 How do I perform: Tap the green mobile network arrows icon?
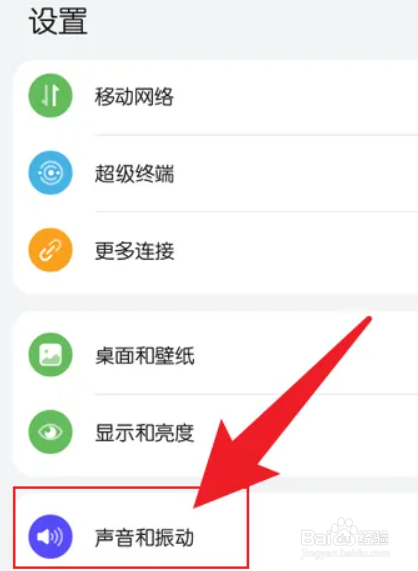50,95
